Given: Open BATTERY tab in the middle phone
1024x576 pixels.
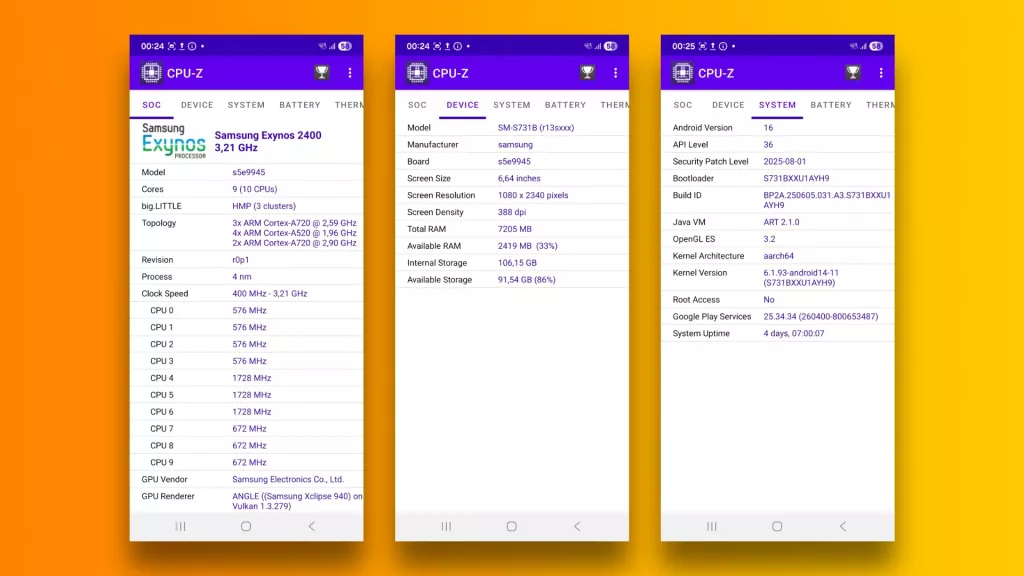Looking at the screenshot, I should point(566,105).
